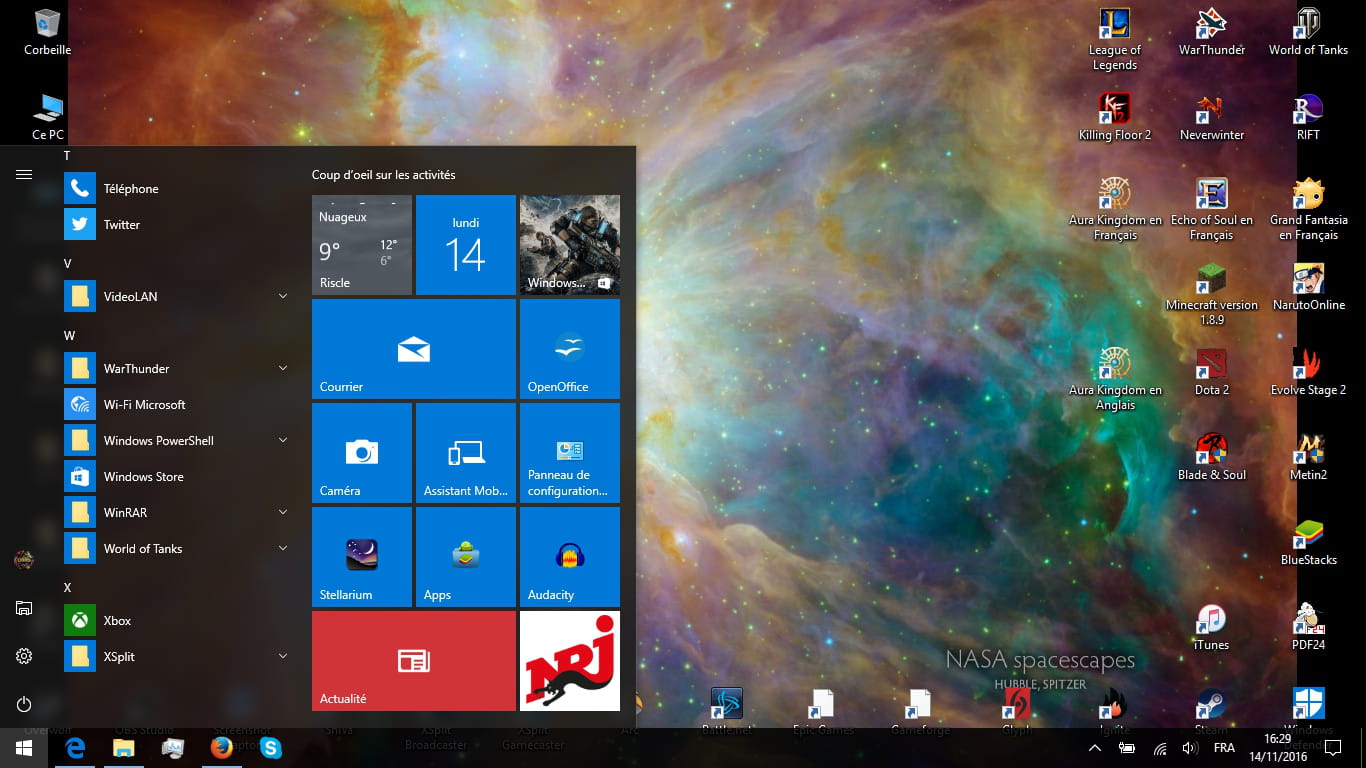
Task: Open Settings gear in Start sidebar
Action: [24, 656]
